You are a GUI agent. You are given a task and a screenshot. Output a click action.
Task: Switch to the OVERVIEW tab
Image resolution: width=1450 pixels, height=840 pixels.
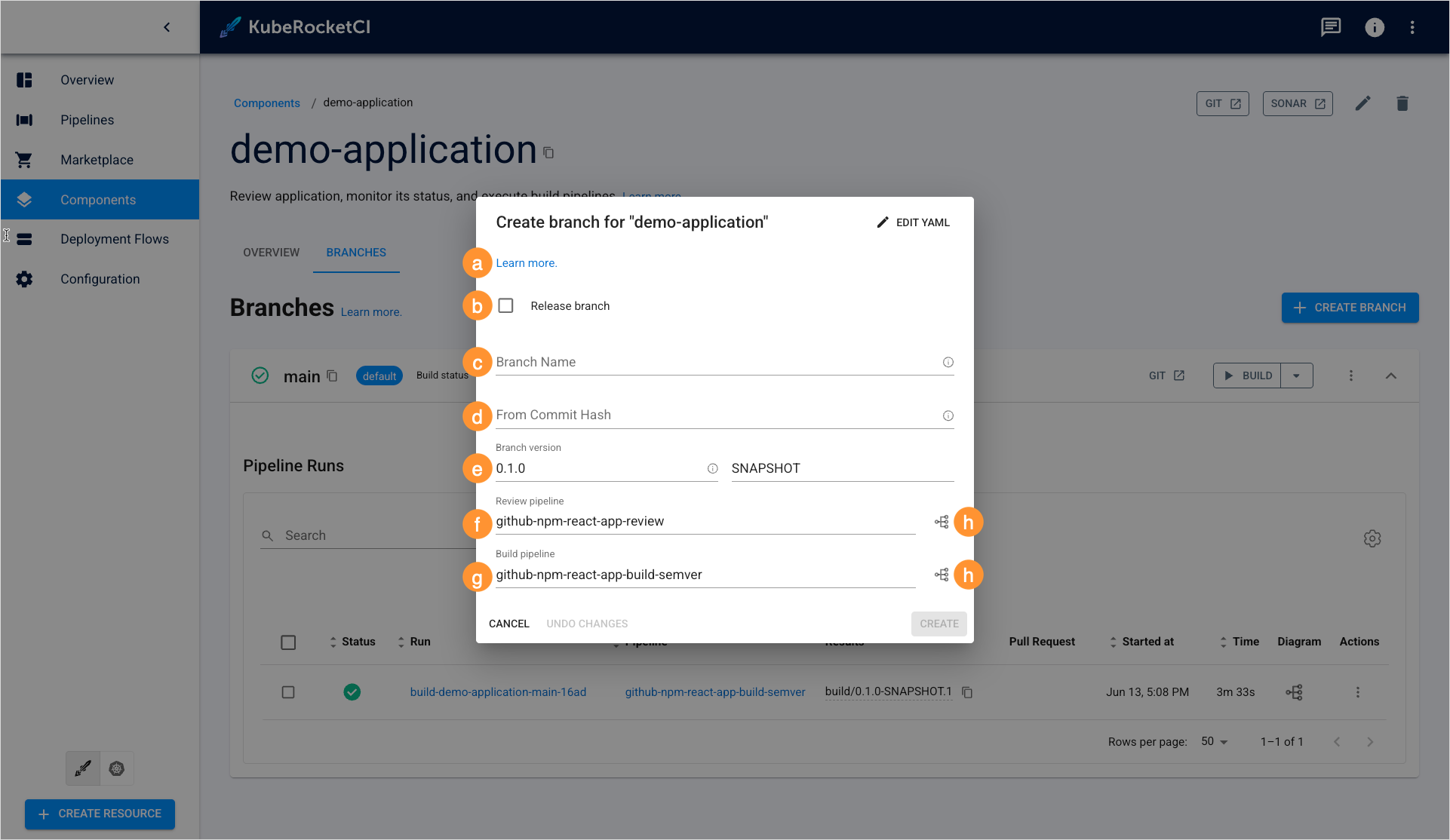271,253
